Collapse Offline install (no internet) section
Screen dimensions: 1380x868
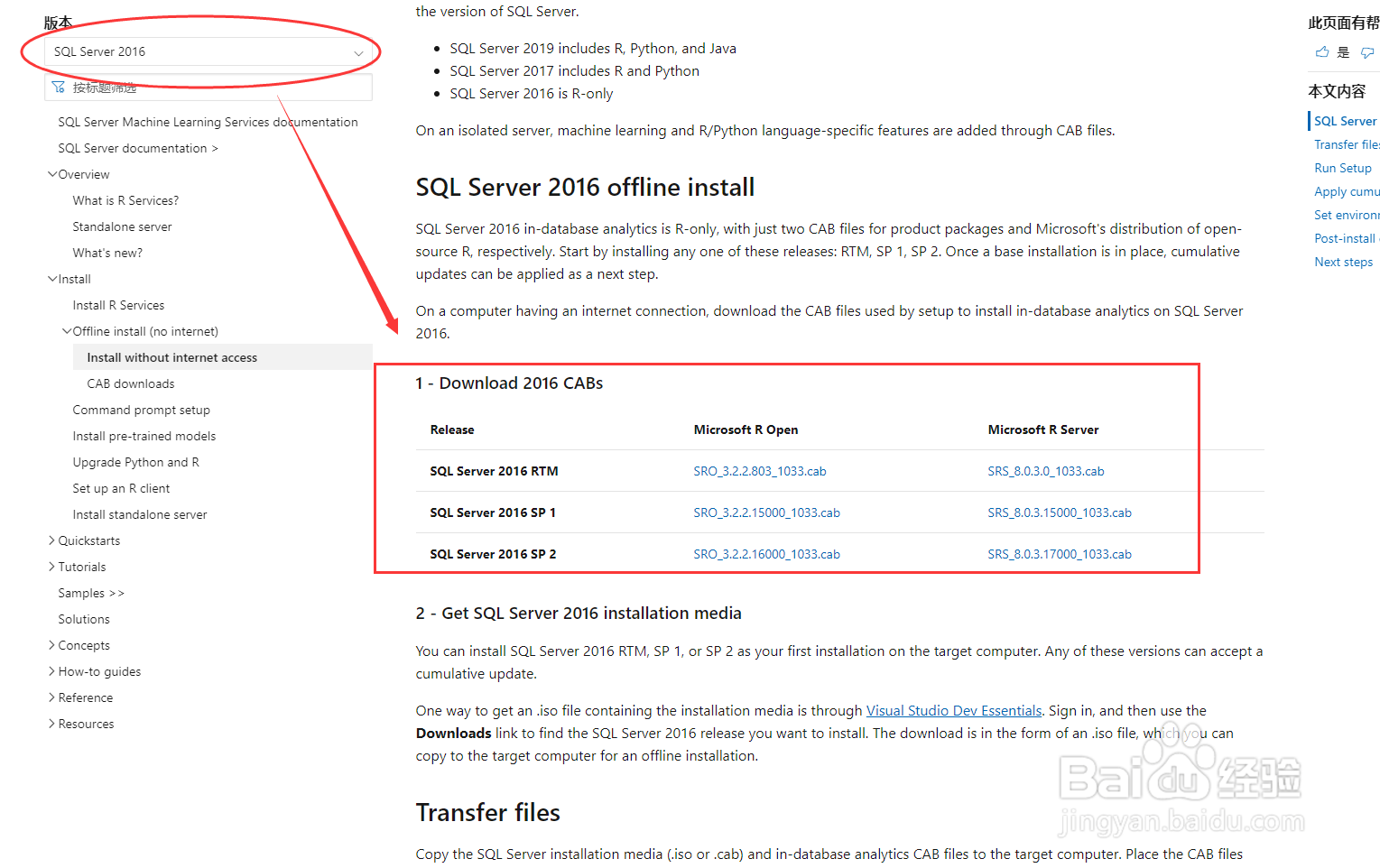(x=67, y=331)
